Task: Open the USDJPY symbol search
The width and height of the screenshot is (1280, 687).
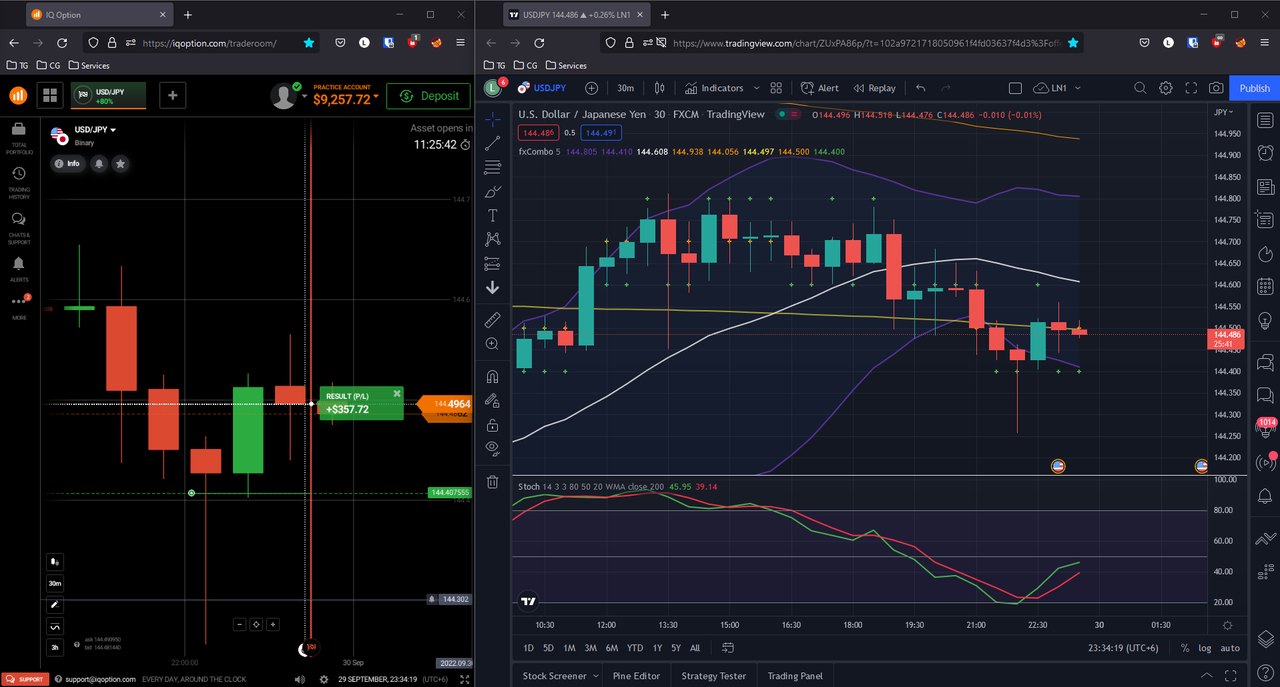Action: pos(542,88)
